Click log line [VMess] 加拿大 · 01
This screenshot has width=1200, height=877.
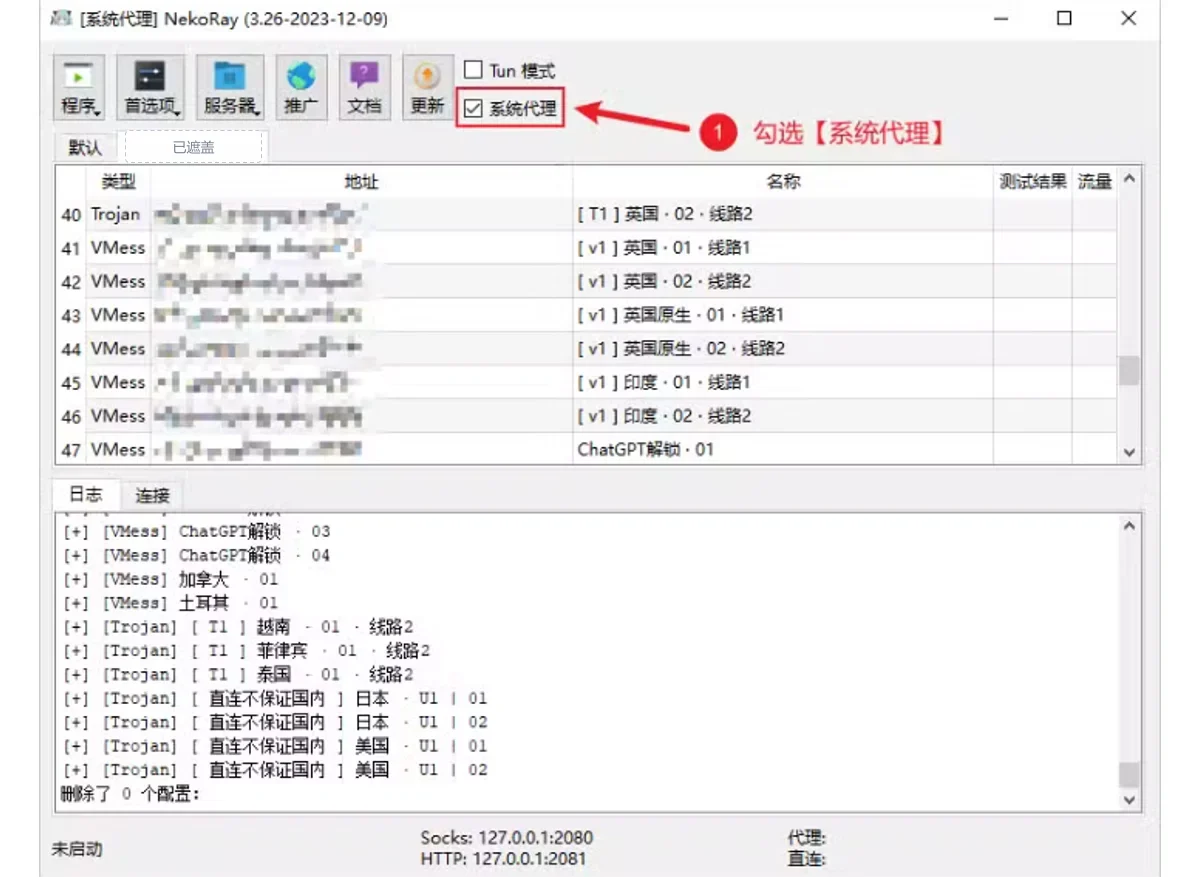click(171, 579)
